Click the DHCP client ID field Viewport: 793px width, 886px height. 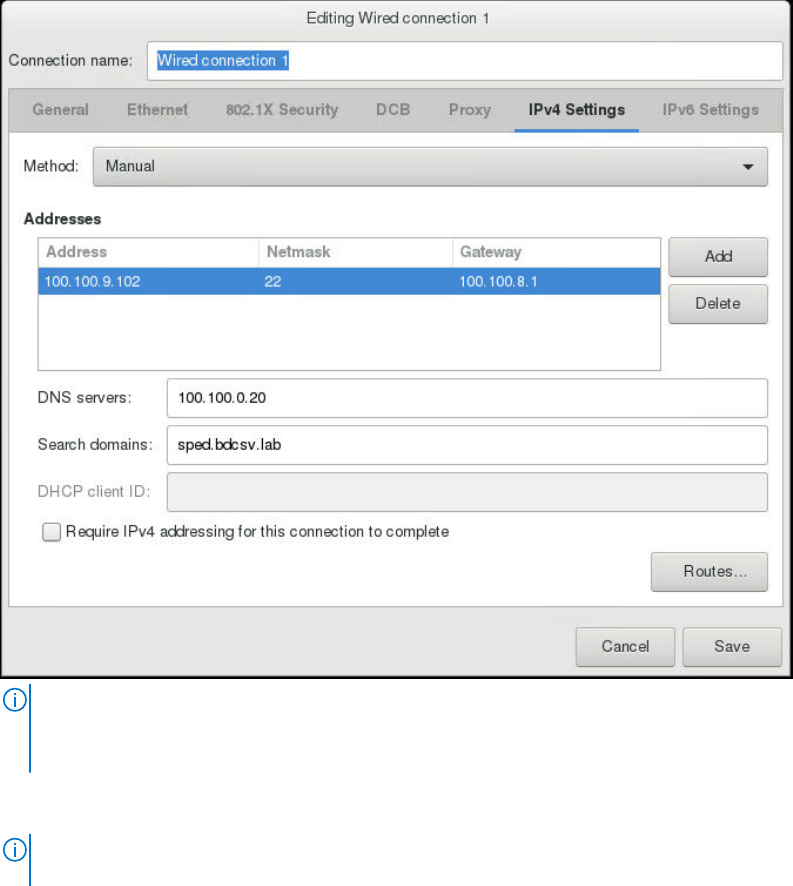(x=467, y=492)
